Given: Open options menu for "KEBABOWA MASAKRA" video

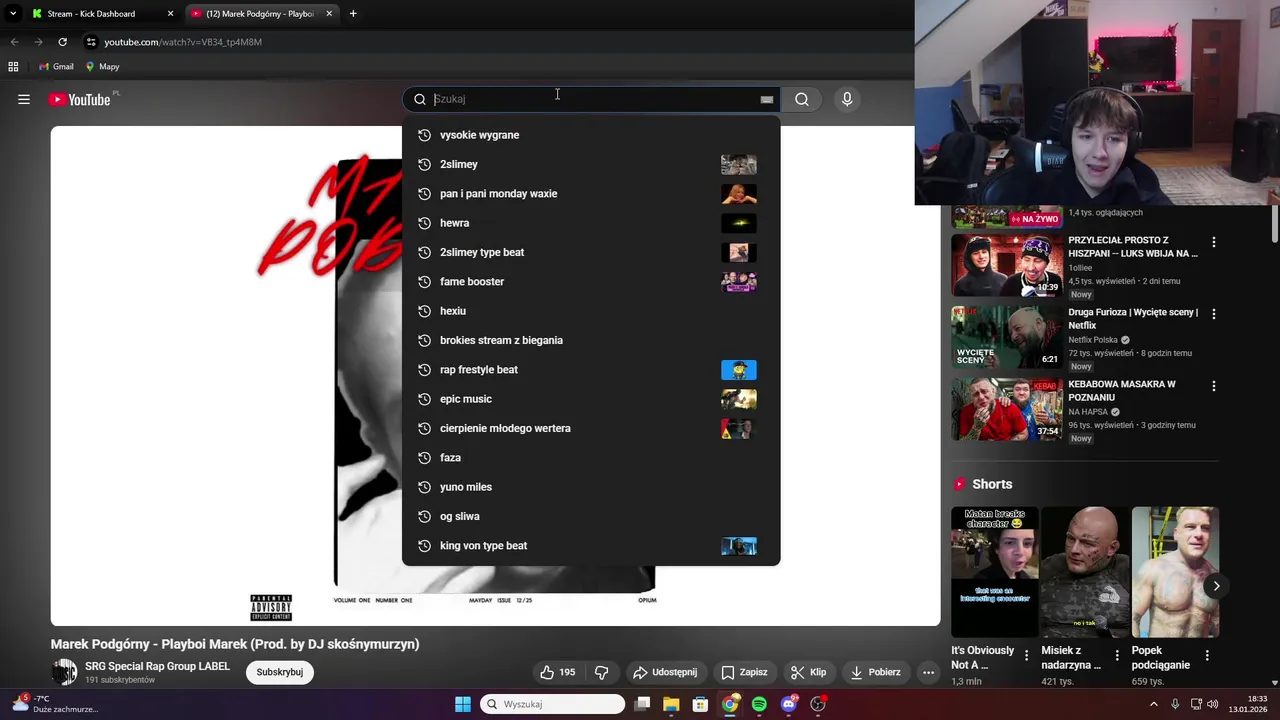Looking at the screenshot, I should click(x=1214, y=386).
